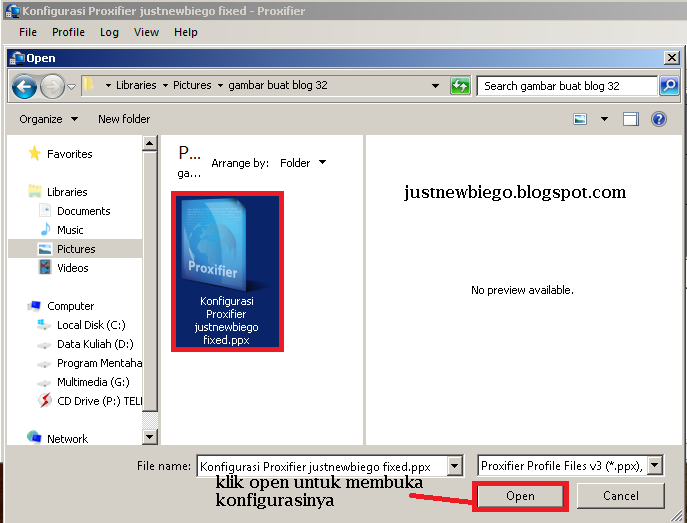Click the Open button
Screen dimensions: 687x523
click(x=520, y=496)
